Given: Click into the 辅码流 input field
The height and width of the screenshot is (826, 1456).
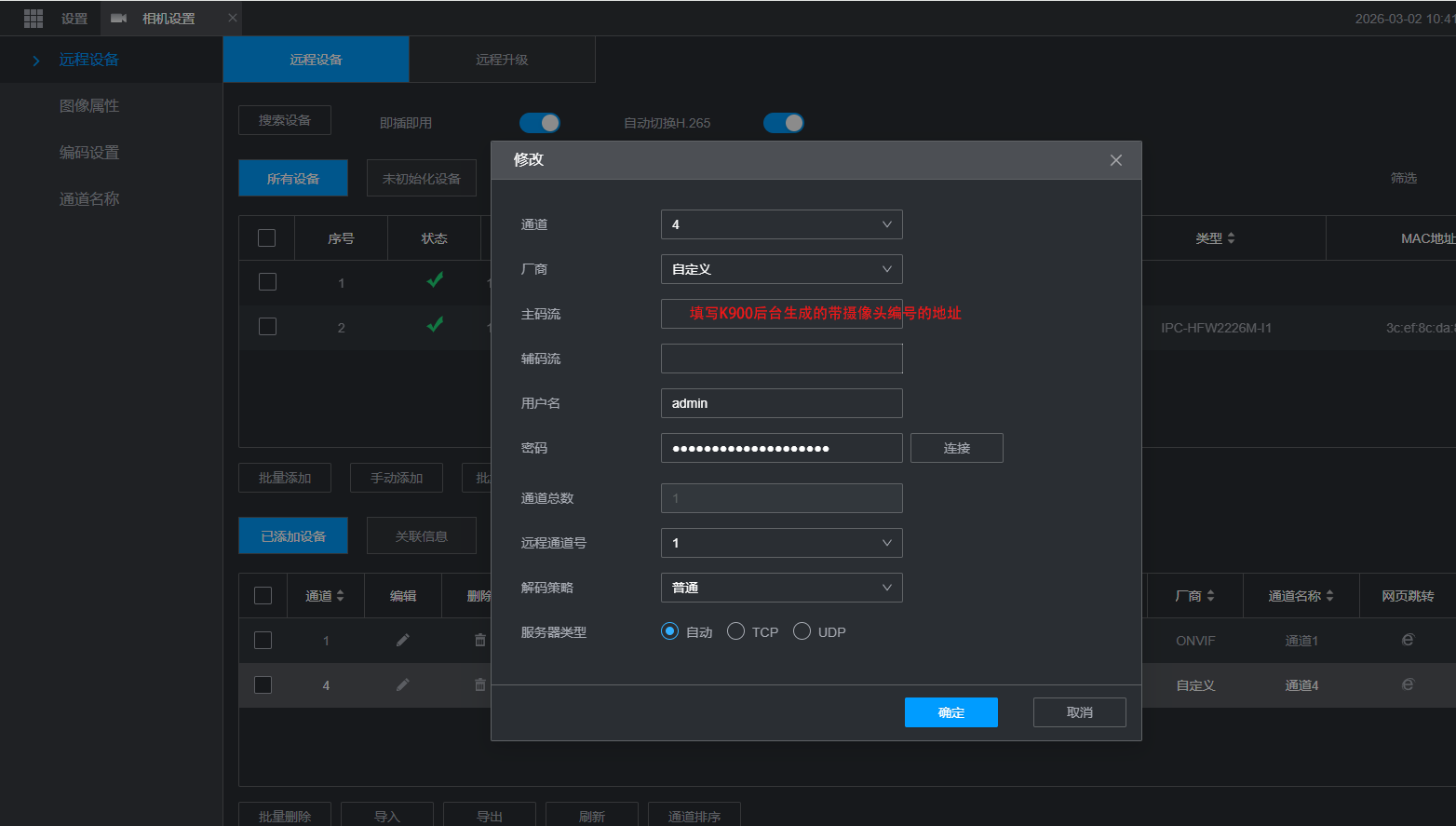Looking at the screenshot, I should click(781, 359).
